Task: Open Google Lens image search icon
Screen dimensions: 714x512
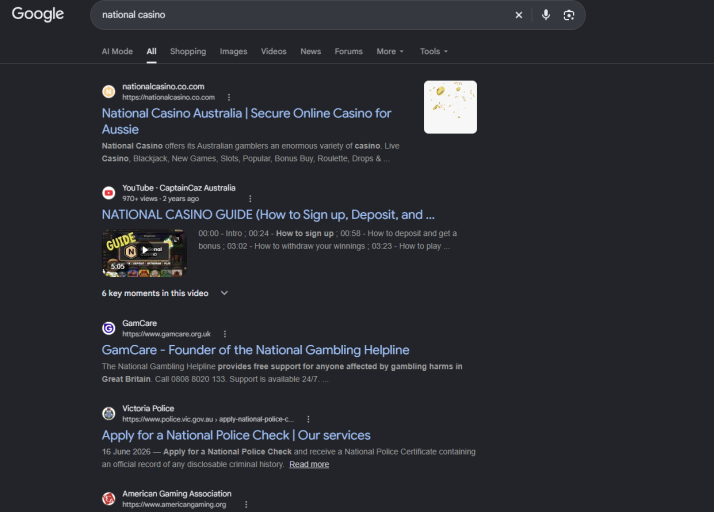Action: (569, 15)
